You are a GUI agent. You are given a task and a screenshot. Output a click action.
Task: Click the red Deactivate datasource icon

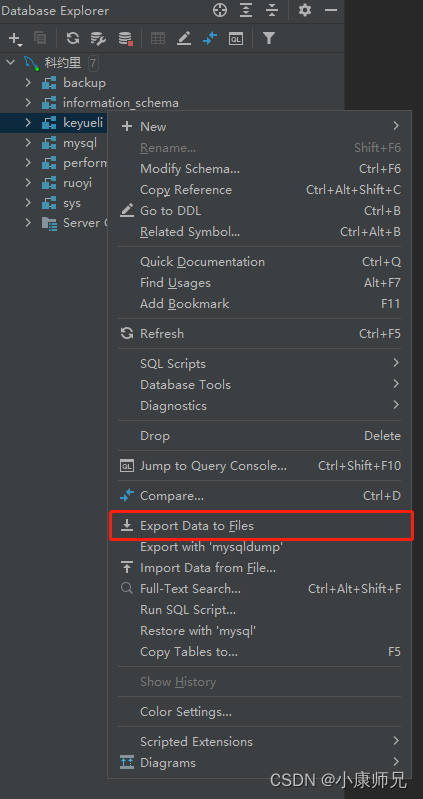point(125,38)
